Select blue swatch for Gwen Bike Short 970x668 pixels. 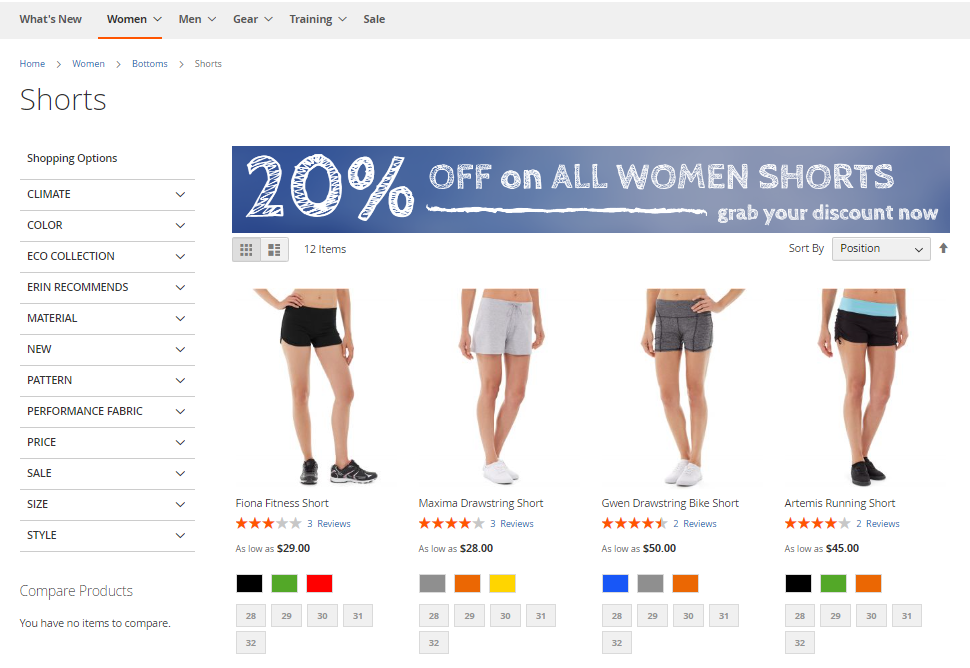616,583
